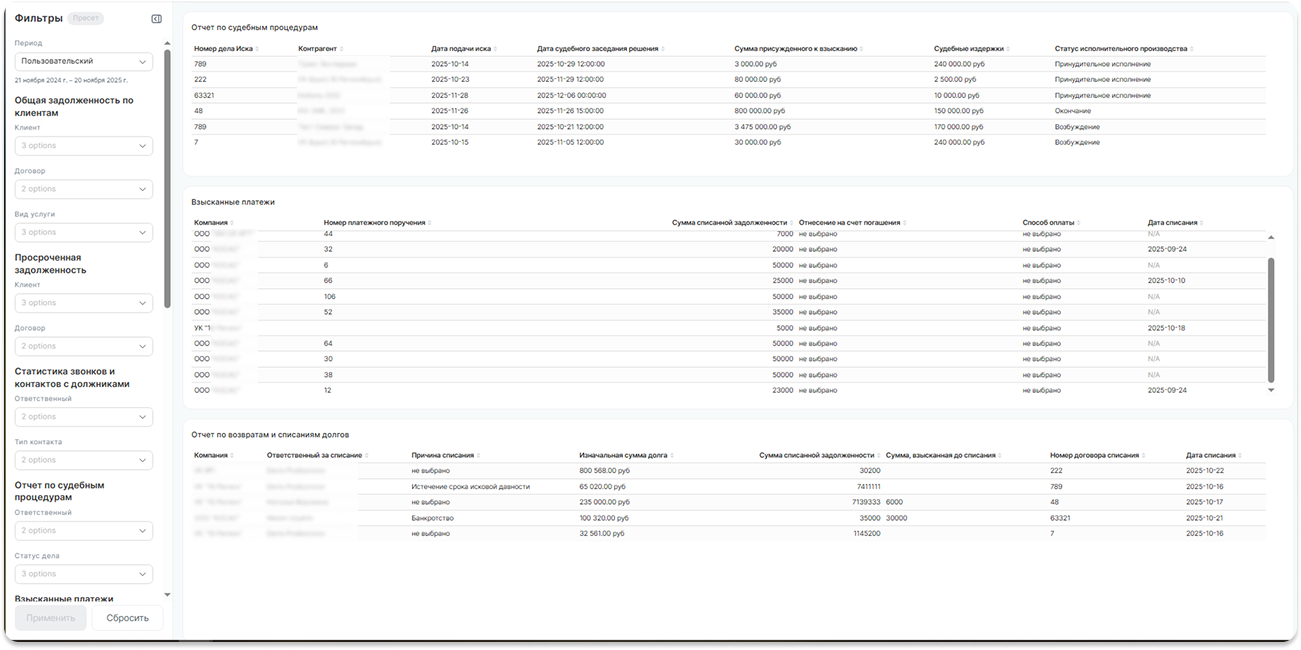Sort write-offs by Изначальная сумма долга

[671, 455]
